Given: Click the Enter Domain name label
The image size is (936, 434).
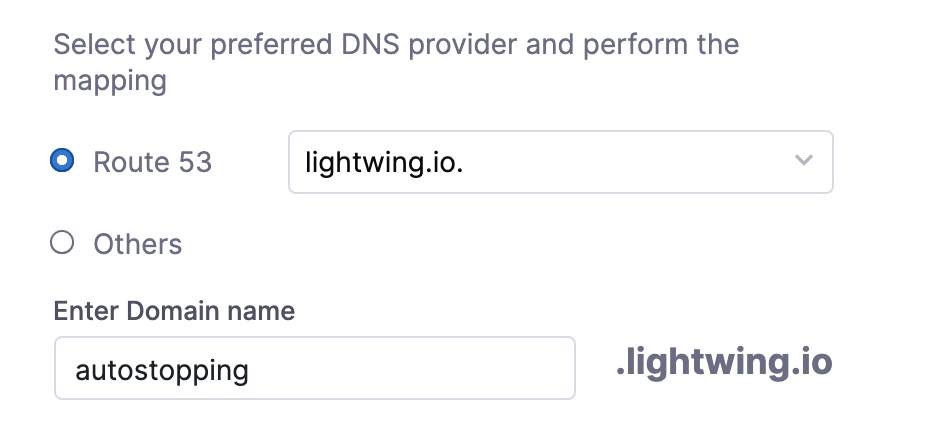Looking at the screenshot, I should coord(174,311).
